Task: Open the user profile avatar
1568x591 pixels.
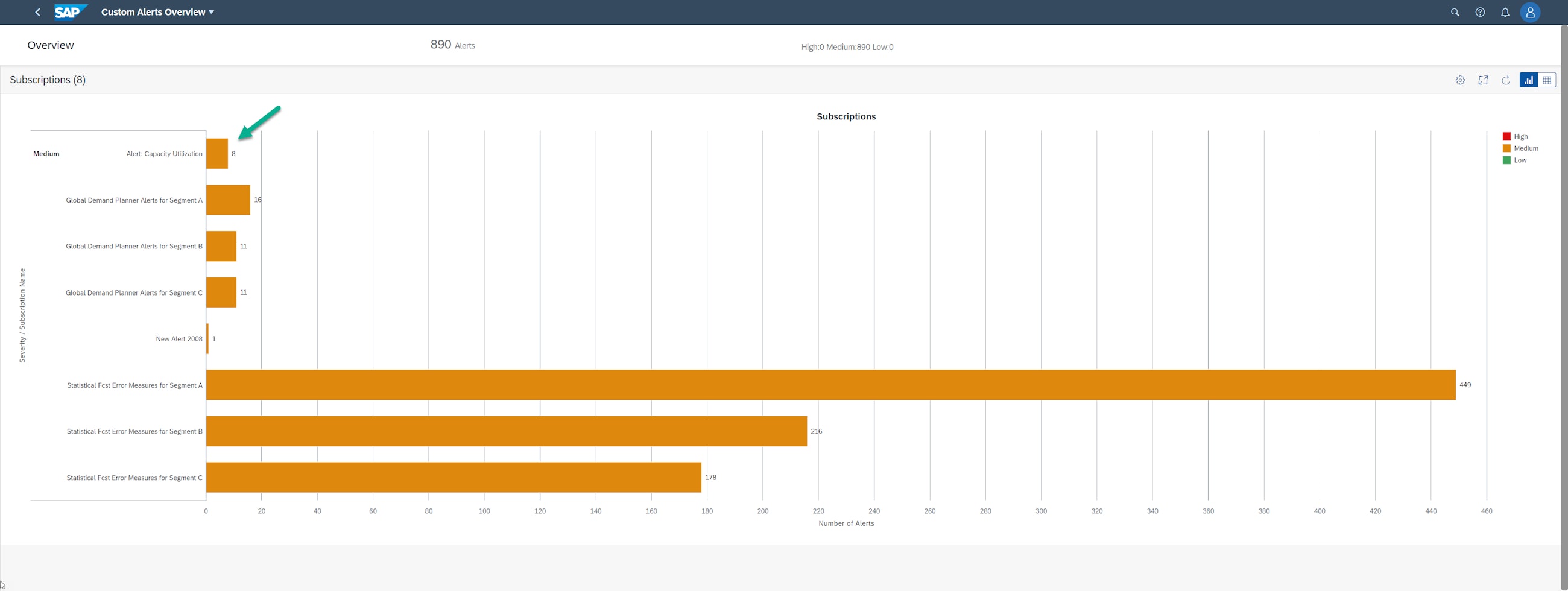Action: [1529, 12]
